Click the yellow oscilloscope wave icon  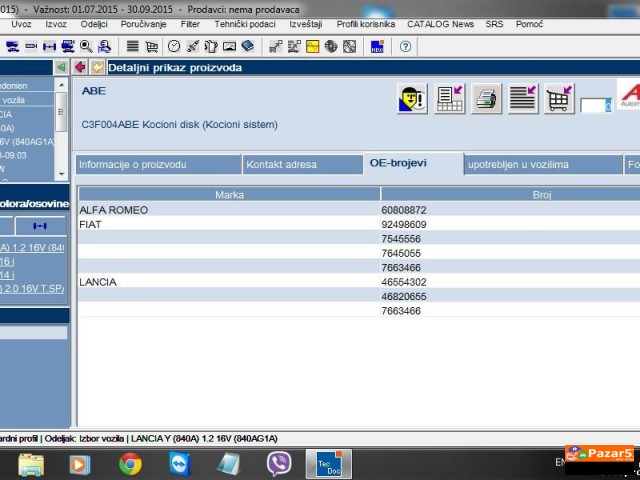tap(312, 47)
